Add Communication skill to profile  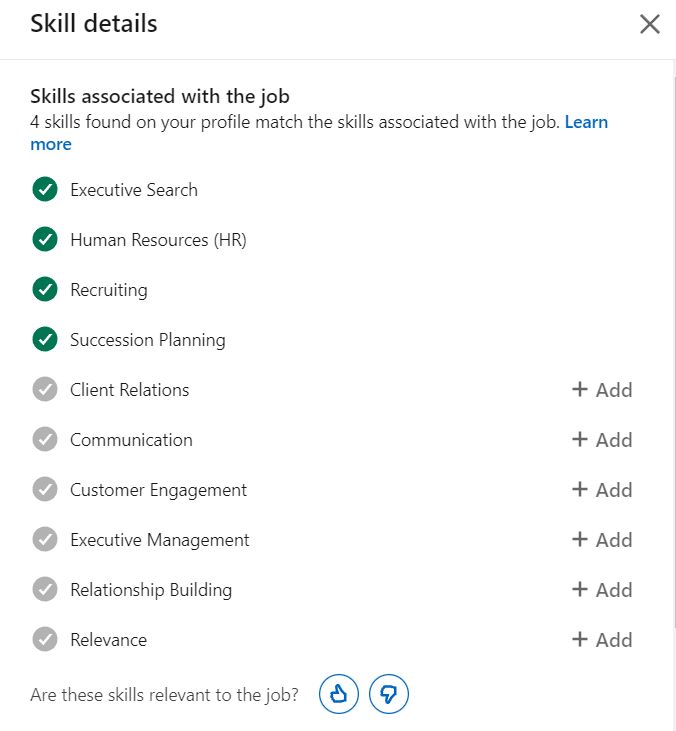[x=602, y=440]
